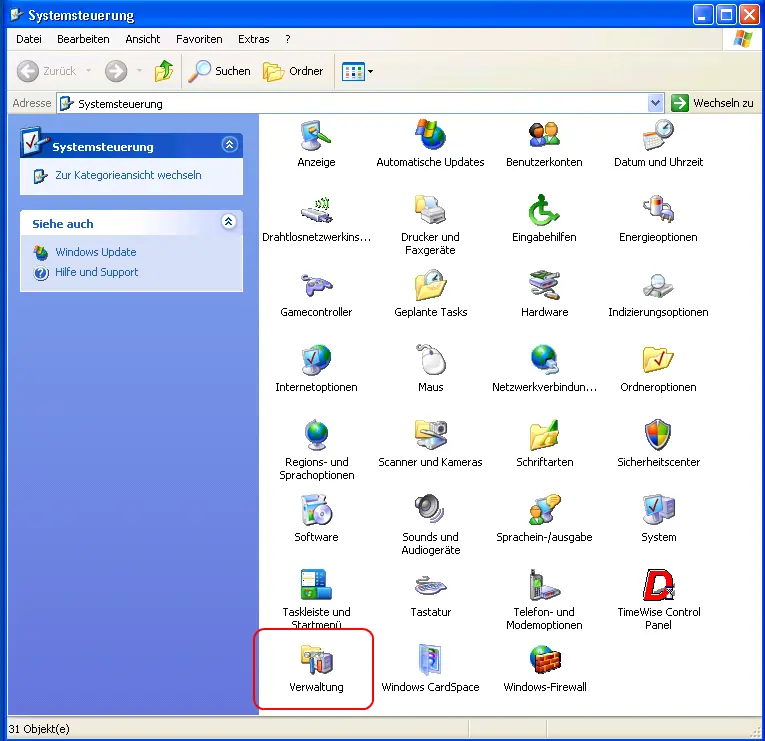Open the Drahtlosnetzwerkinstallation icon
This screenshot has height=741, width=765.
316,210
